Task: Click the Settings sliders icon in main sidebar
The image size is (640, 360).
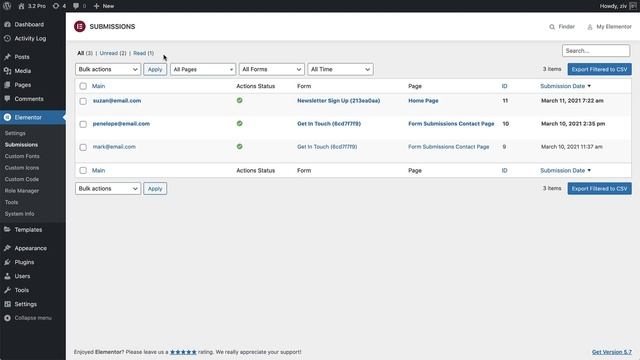Action: click(7, 304)
